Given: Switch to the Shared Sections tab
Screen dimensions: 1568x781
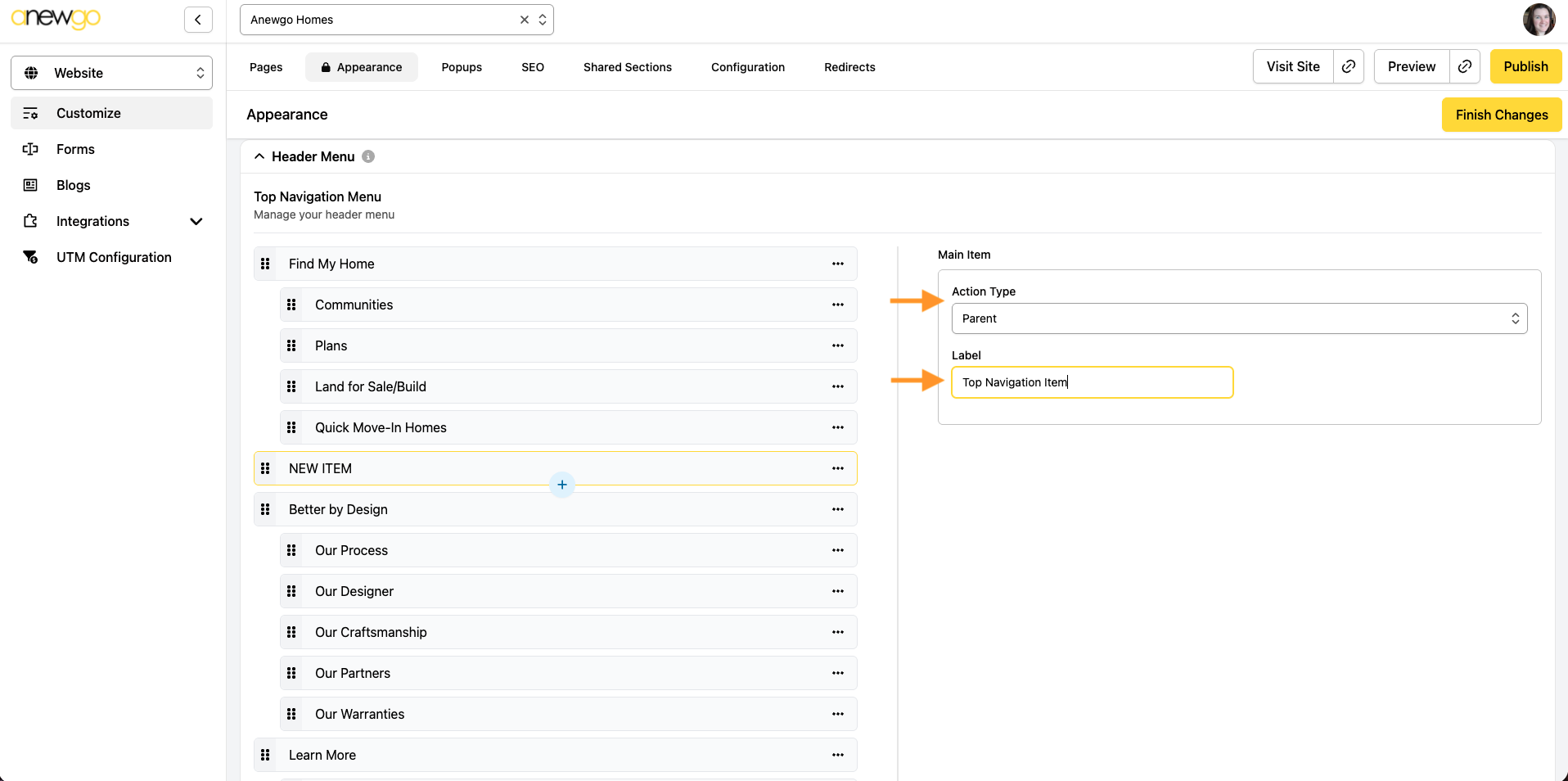Looking at the screenshot, I should [627, 67].
